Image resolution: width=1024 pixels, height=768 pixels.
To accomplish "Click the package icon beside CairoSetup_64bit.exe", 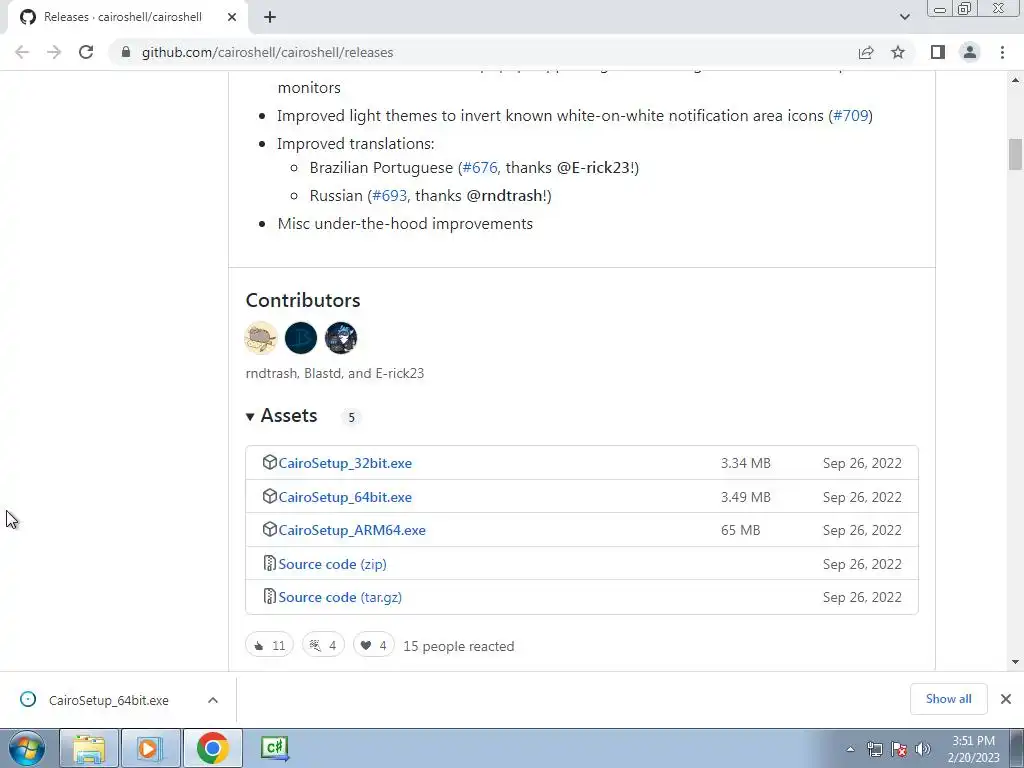I will coord(270,496).
